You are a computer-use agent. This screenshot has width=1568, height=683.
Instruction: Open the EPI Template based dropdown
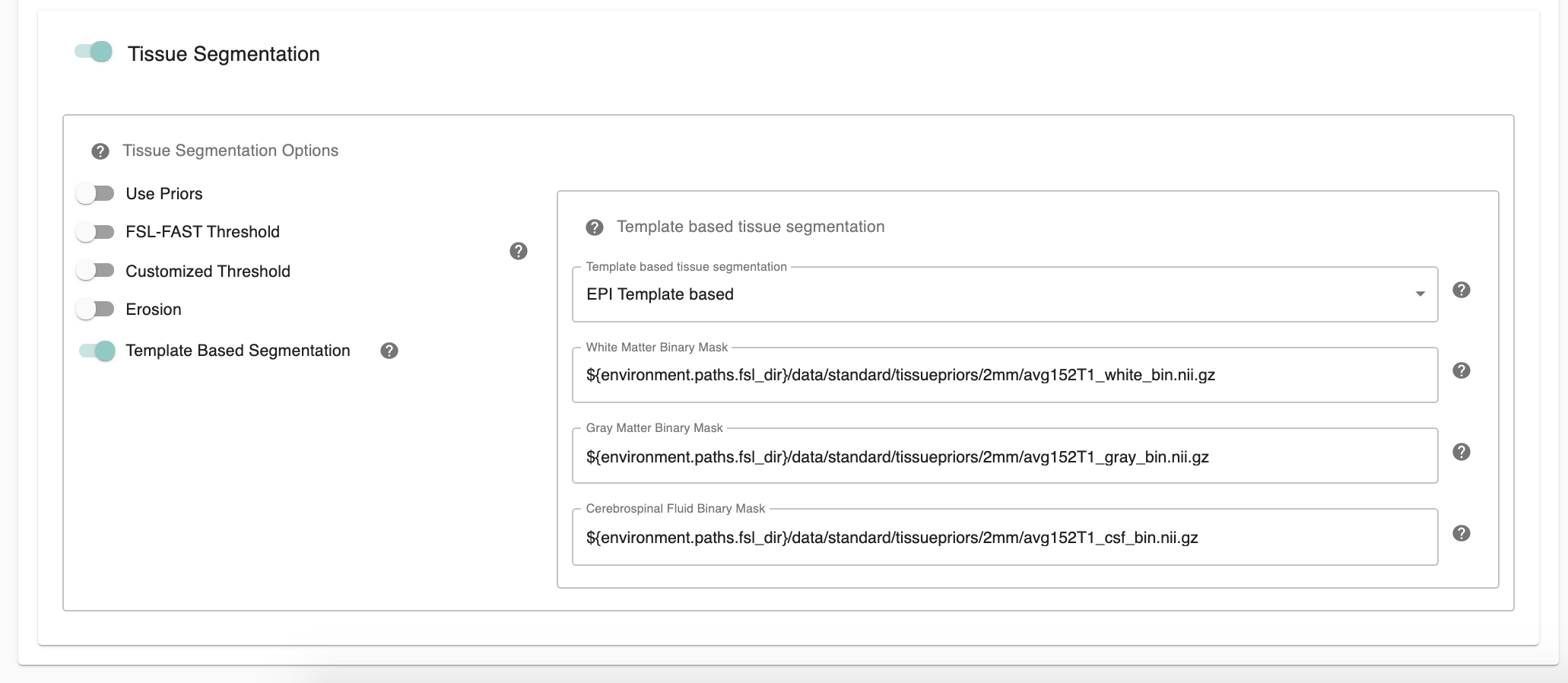(x=989, y=294)
